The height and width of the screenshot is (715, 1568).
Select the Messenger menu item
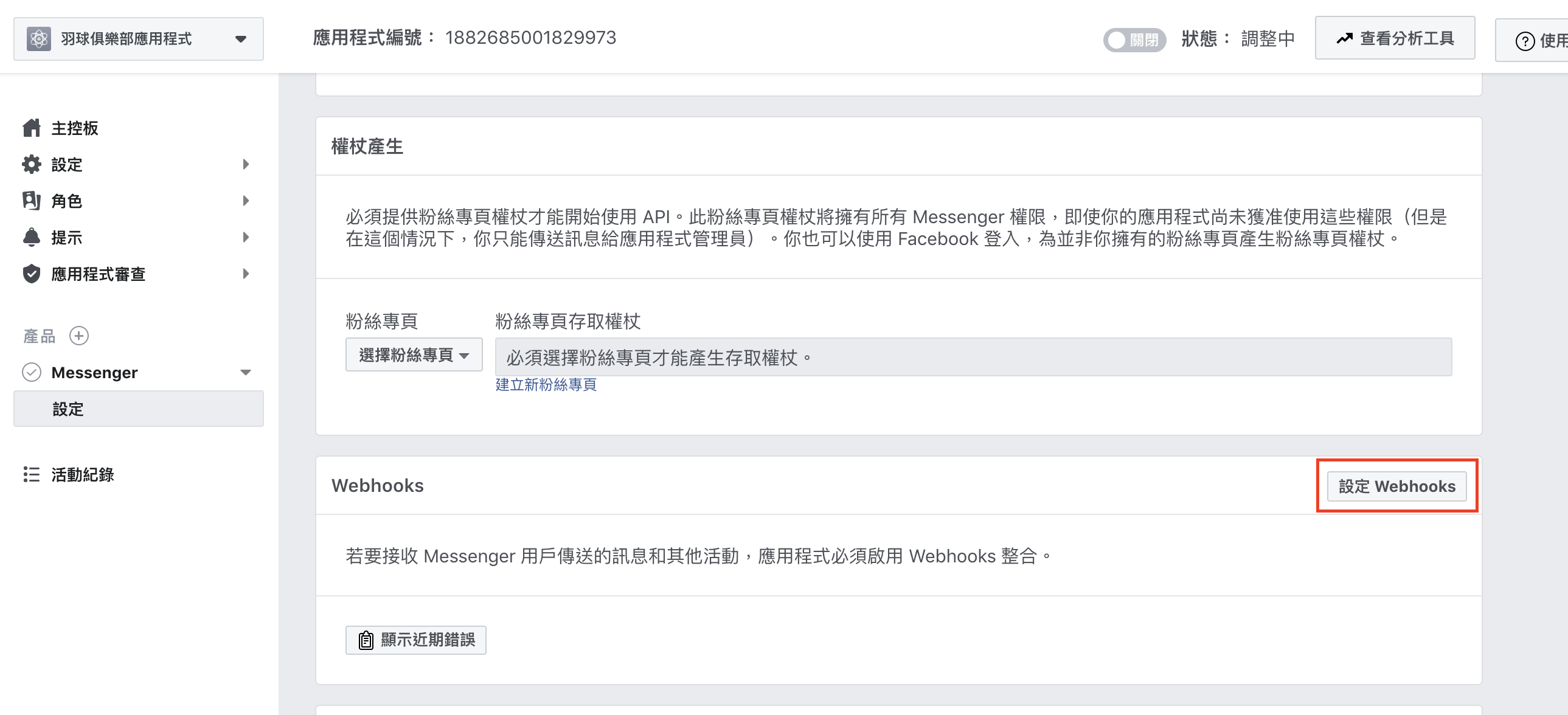95,372
